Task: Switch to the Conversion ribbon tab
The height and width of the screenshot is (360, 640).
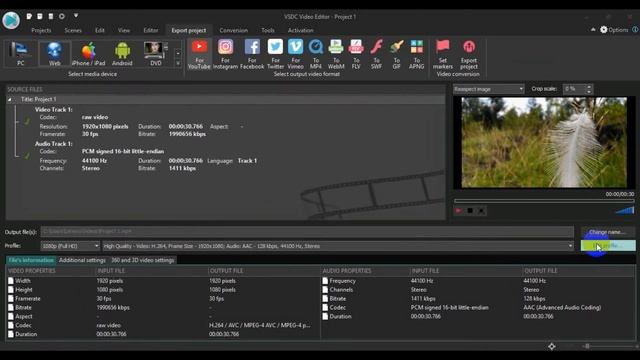Action: [x=233, y=31]
